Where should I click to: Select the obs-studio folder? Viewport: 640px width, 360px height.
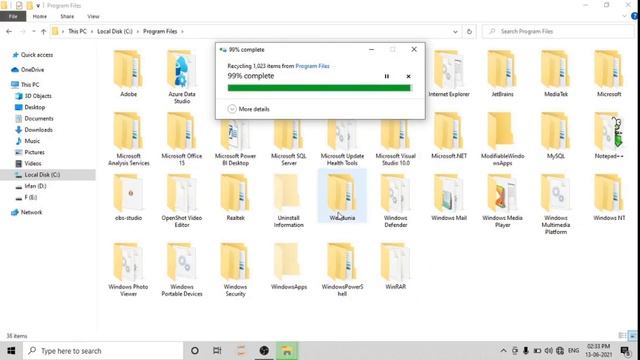tap(128, 198)
